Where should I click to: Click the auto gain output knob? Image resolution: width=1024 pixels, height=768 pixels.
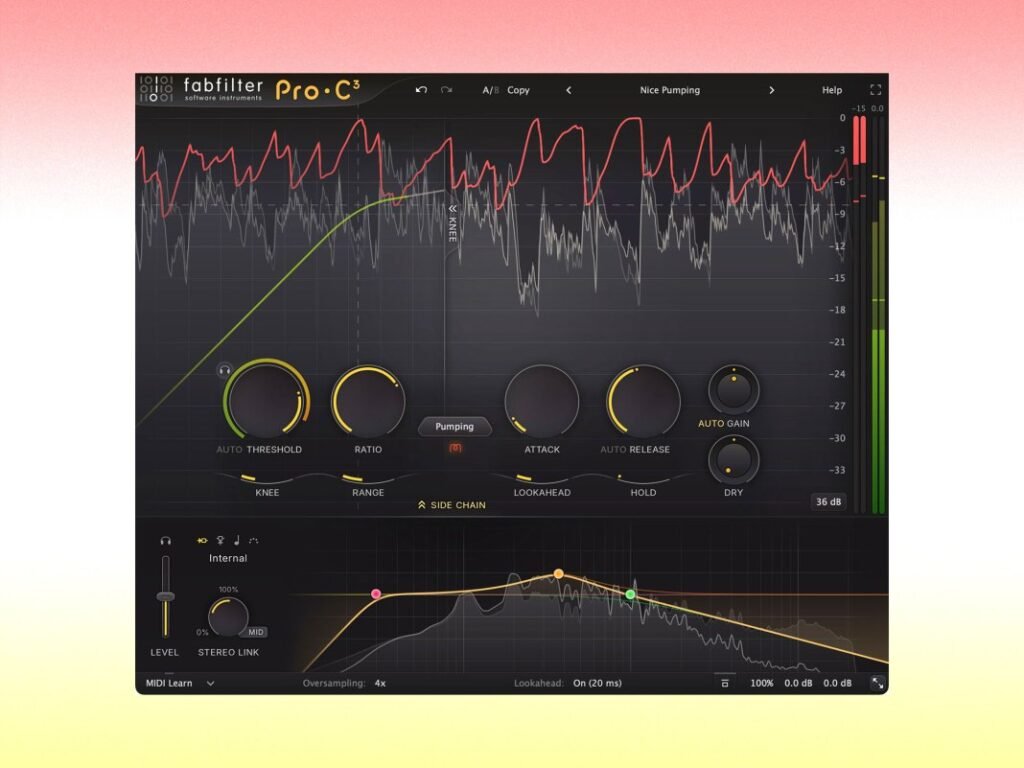tap(733, 390)
